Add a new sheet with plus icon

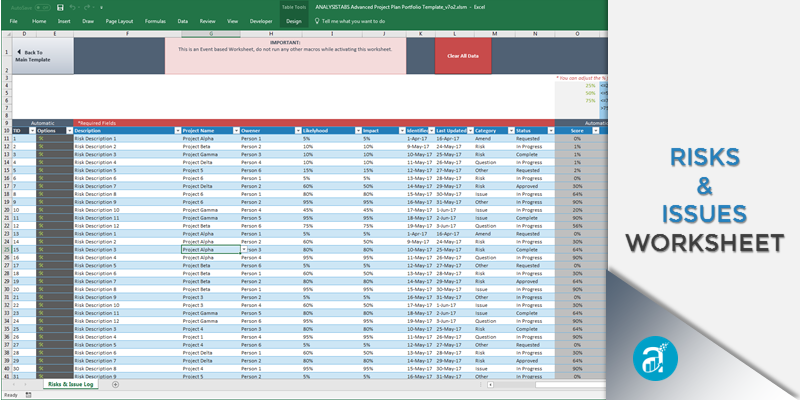tap(115, 384)
